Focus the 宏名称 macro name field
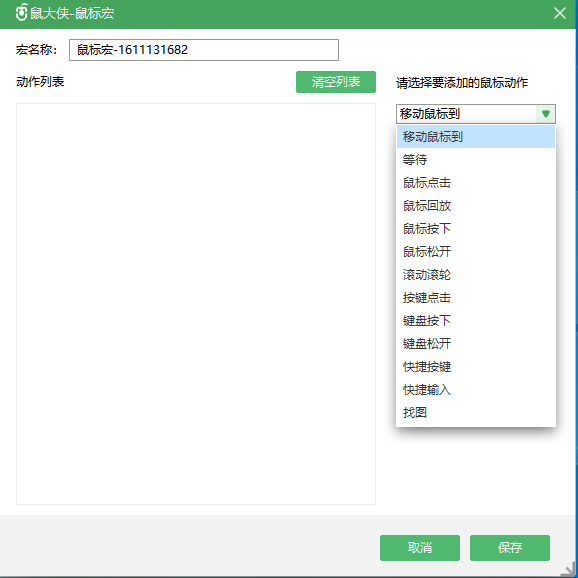578x578 pixels. tap(204, 50)
